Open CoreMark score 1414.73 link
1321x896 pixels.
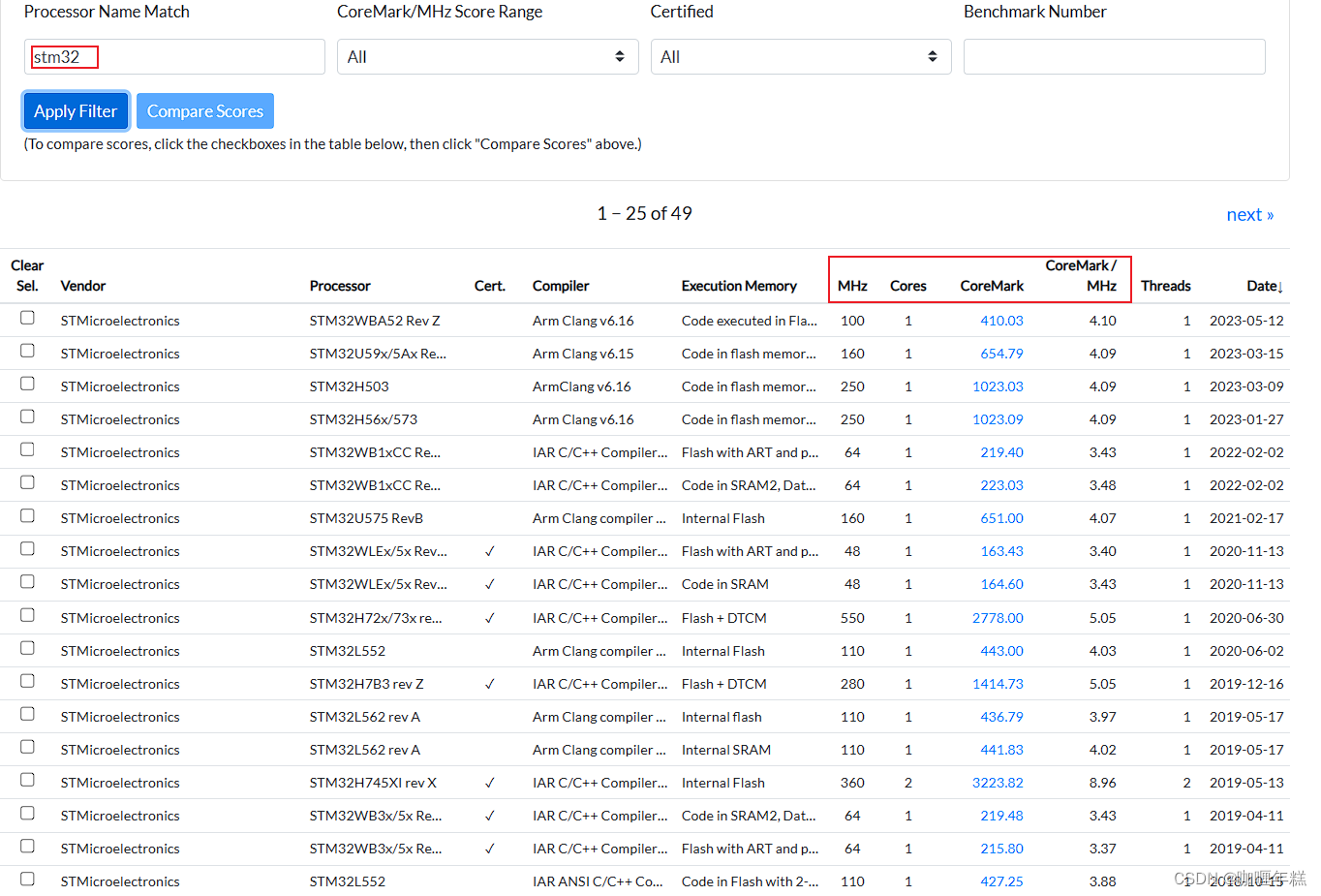[x=998, y=684]
